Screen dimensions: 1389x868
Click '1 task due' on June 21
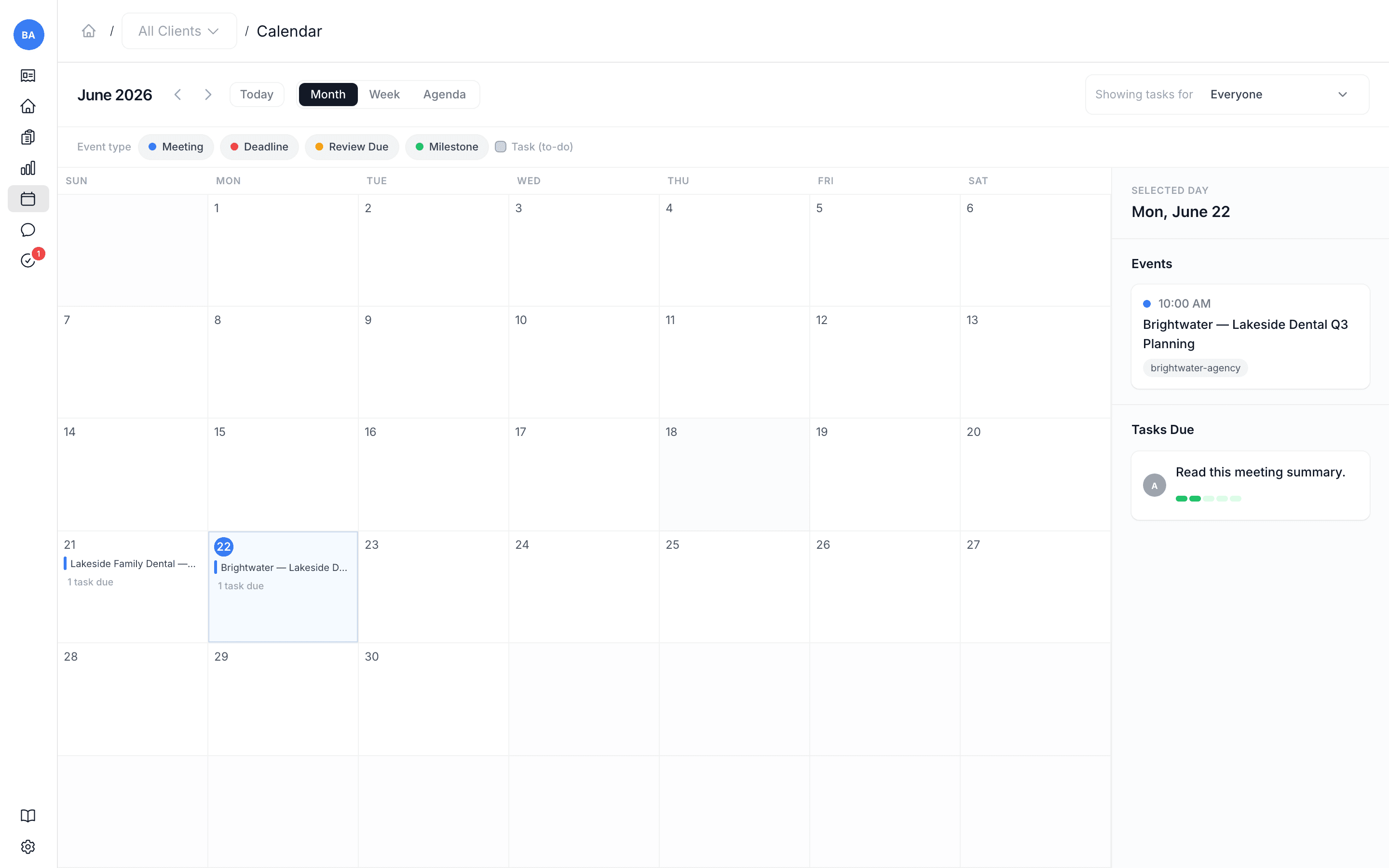coord(90,582)
